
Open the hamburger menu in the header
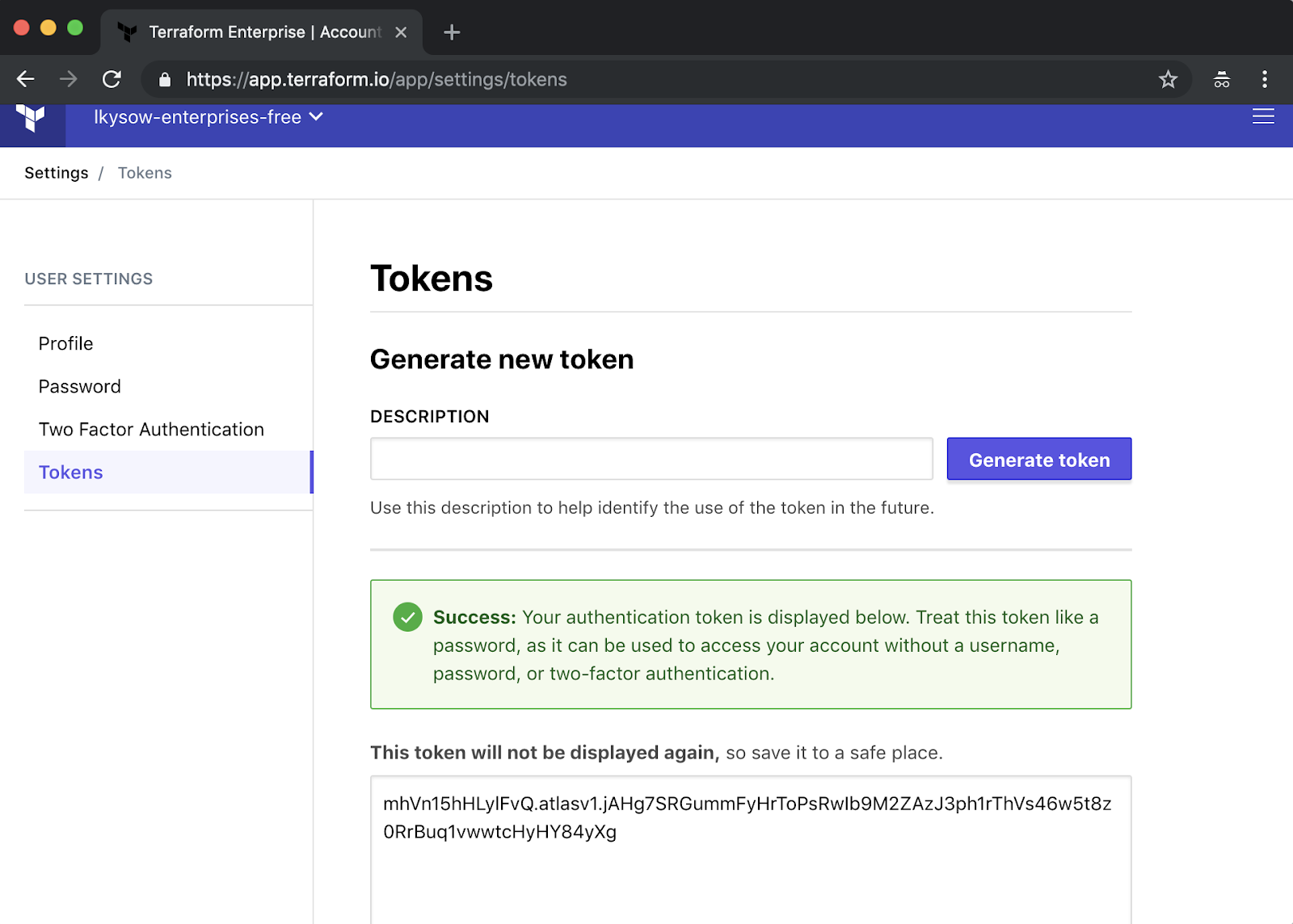click(1263, 117)
